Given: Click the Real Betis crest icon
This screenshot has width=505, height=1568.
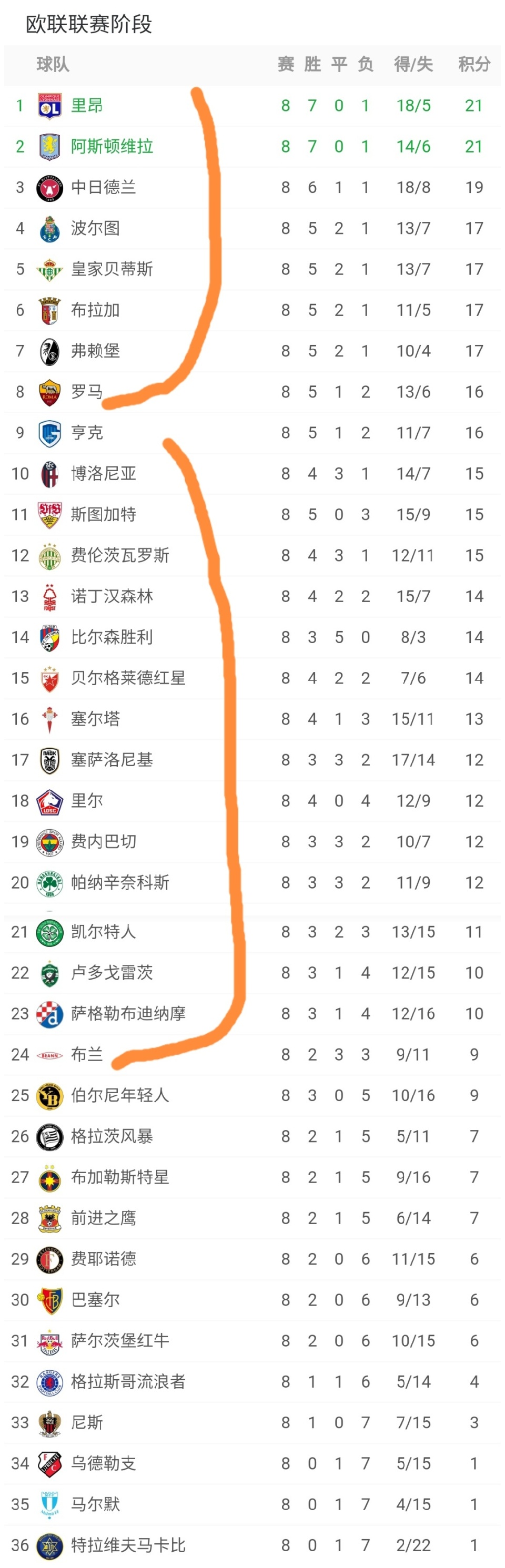Looking at the screenshot, I should 49,270.
